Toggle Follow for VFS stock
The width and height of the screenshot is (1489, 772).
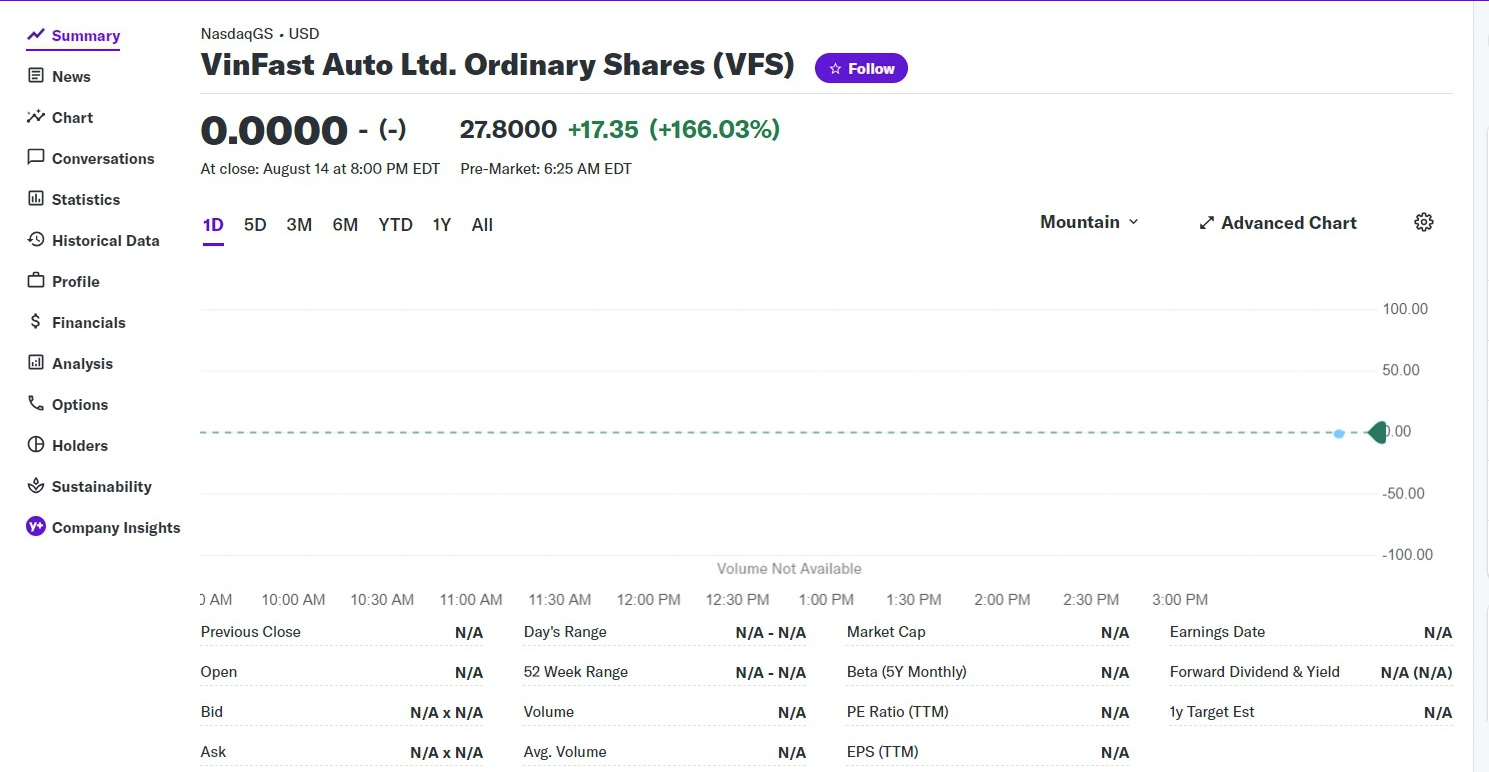click(861, 68)
